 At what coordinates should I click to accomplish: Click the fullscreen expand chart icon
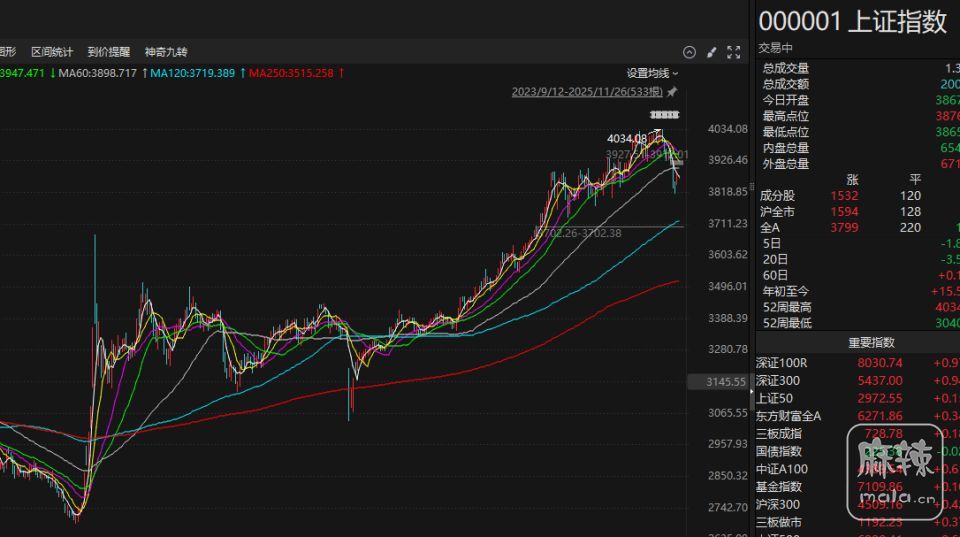[734, 52]
